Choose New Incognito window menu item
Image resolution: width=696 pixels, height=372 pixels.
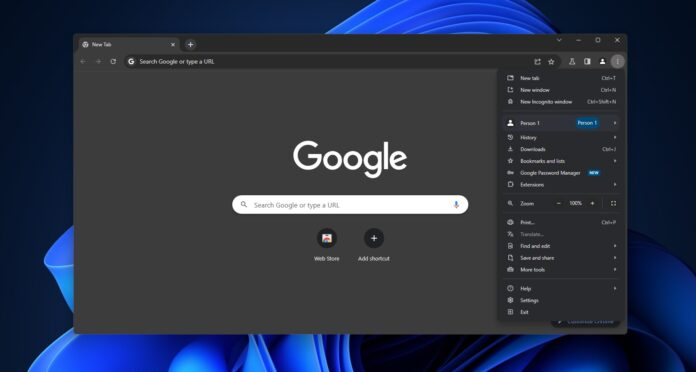tap(562, 102)
